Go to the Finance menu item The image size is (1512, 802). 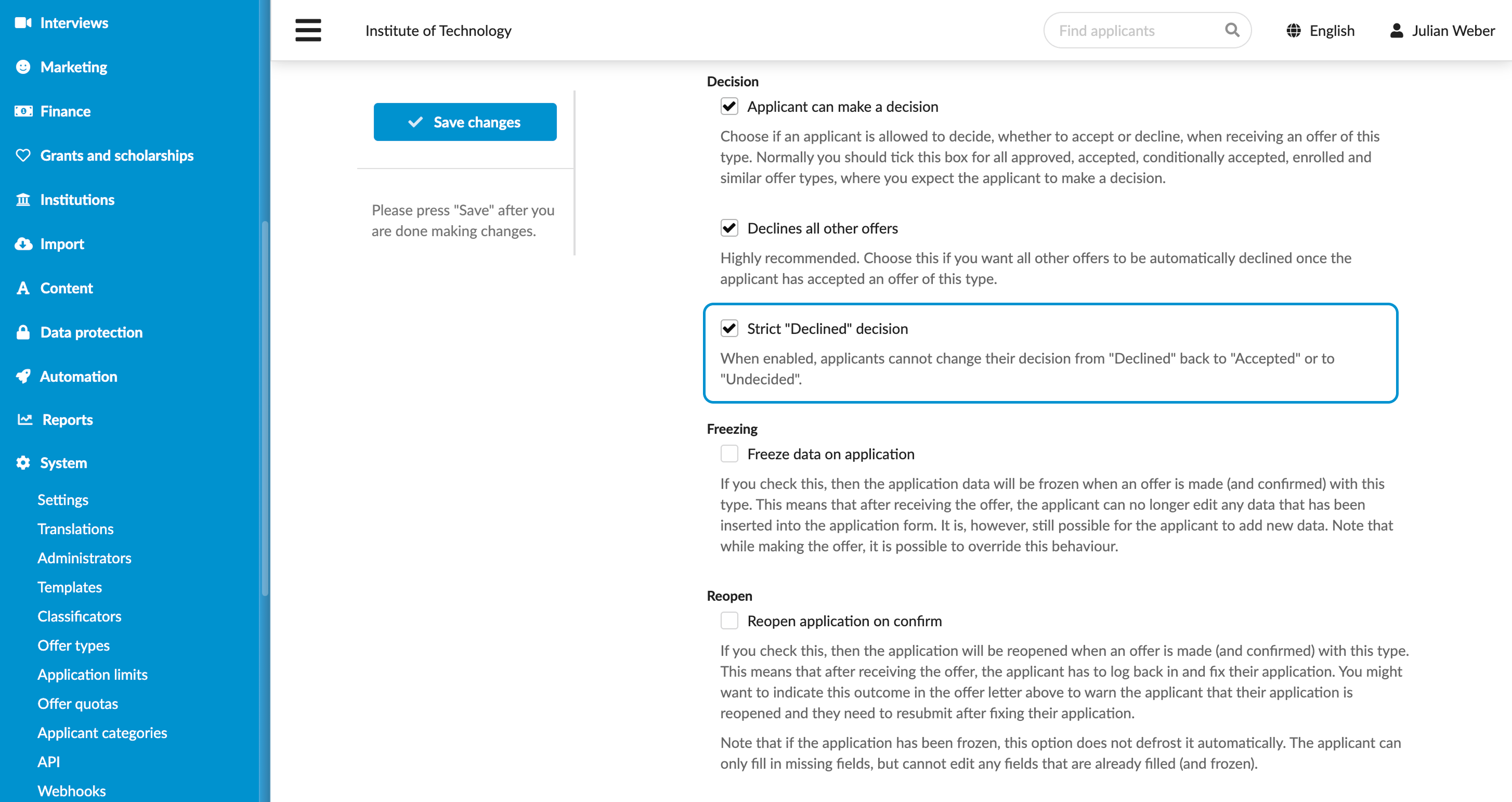coord(65,111)
